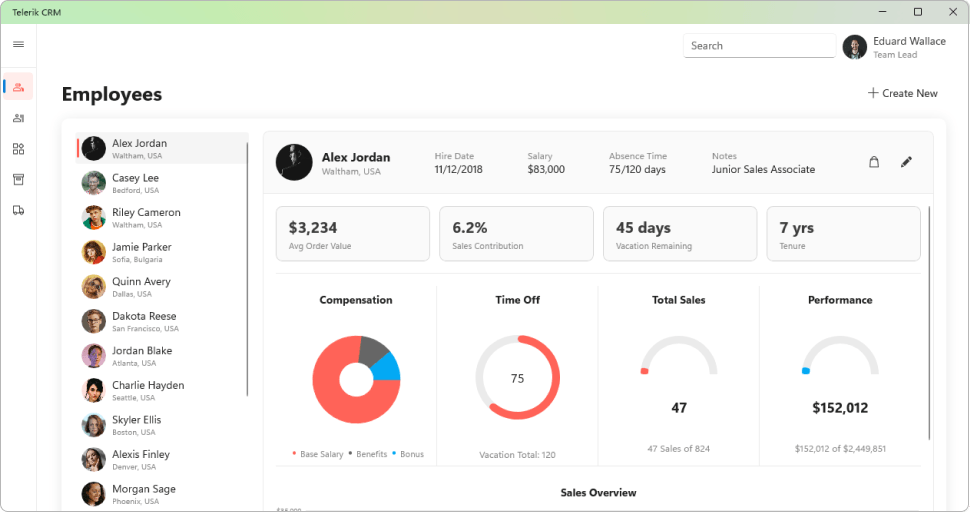Screen dimensions: 970x512
Task: Click the Absence Time 75/120 days value
Action: [637, 169]
